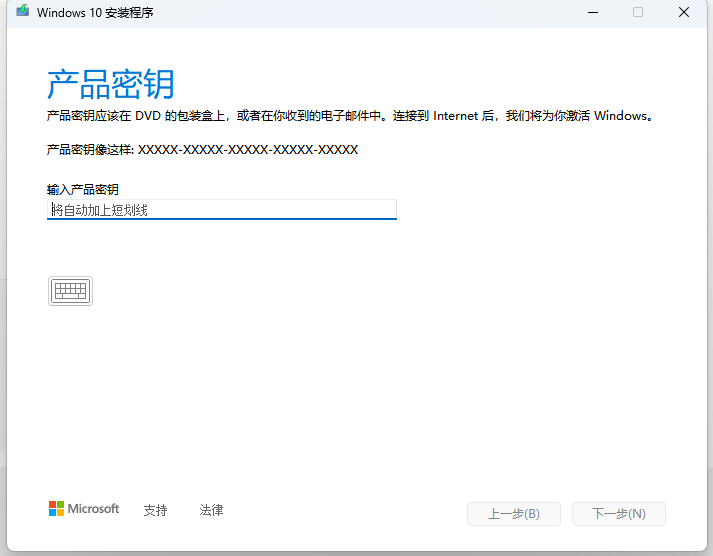The height and width of the screenshot is (556, 713).
Task: Click the product key input field
Action: pyautogui.click(x=221, y=210)
